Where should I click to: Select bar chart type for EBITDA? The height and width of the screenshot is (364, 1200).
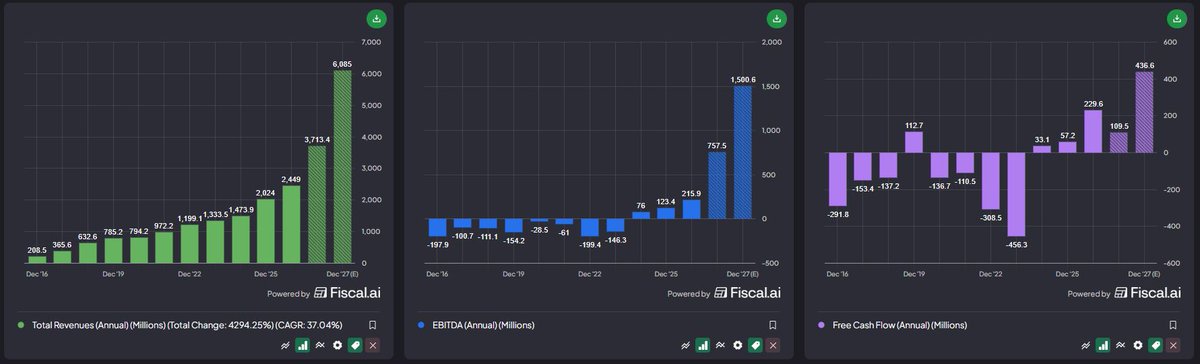pyautogui.click(x=702, y=345)
